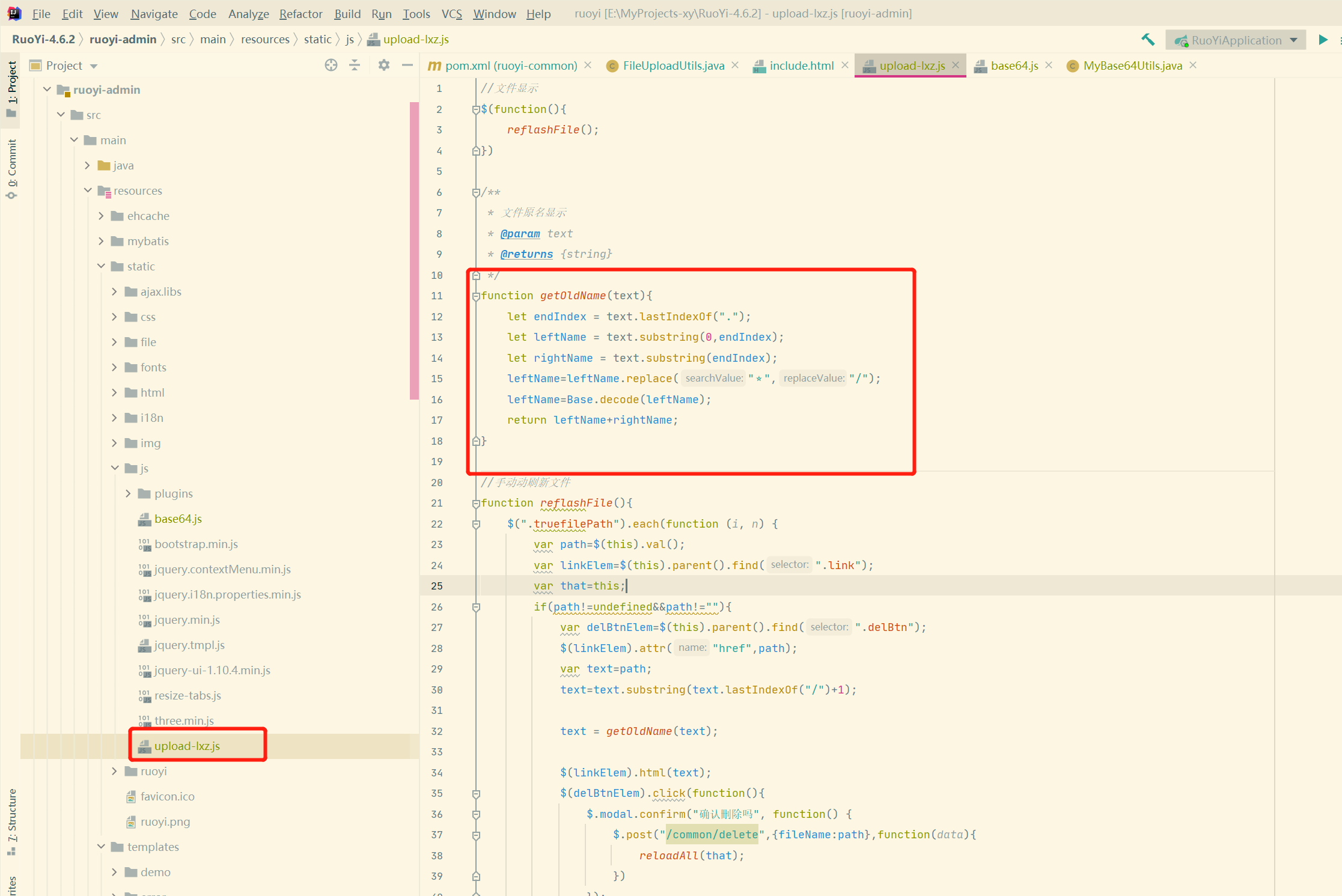Close the base64.js tab
Screen dimensions: 1342x896
click(1048, 65)
